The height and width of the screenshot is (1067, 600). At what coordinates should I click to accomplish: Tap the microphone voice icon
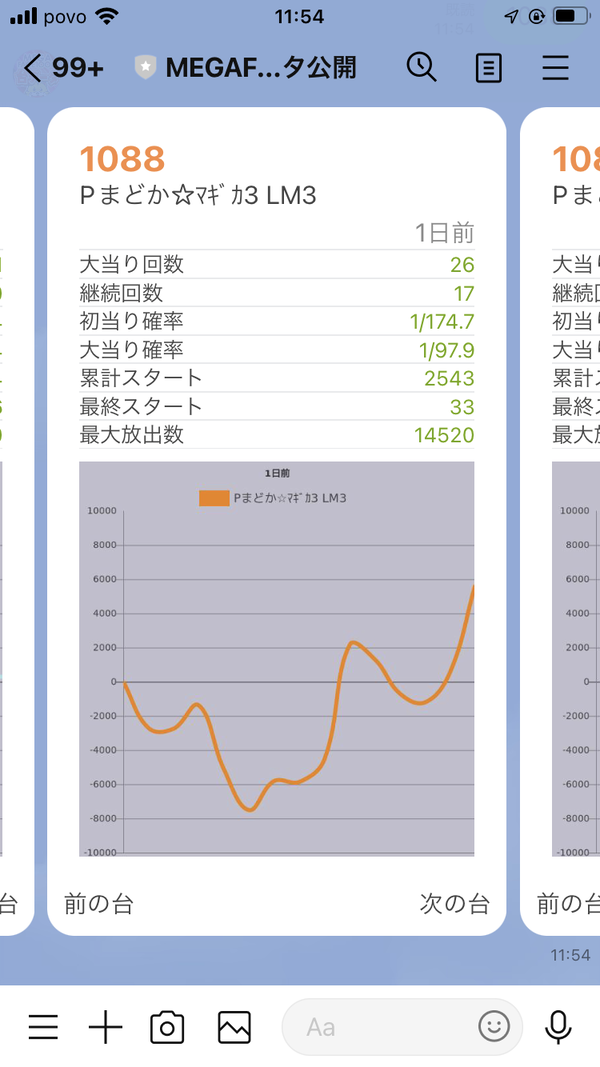[558, 1027]
